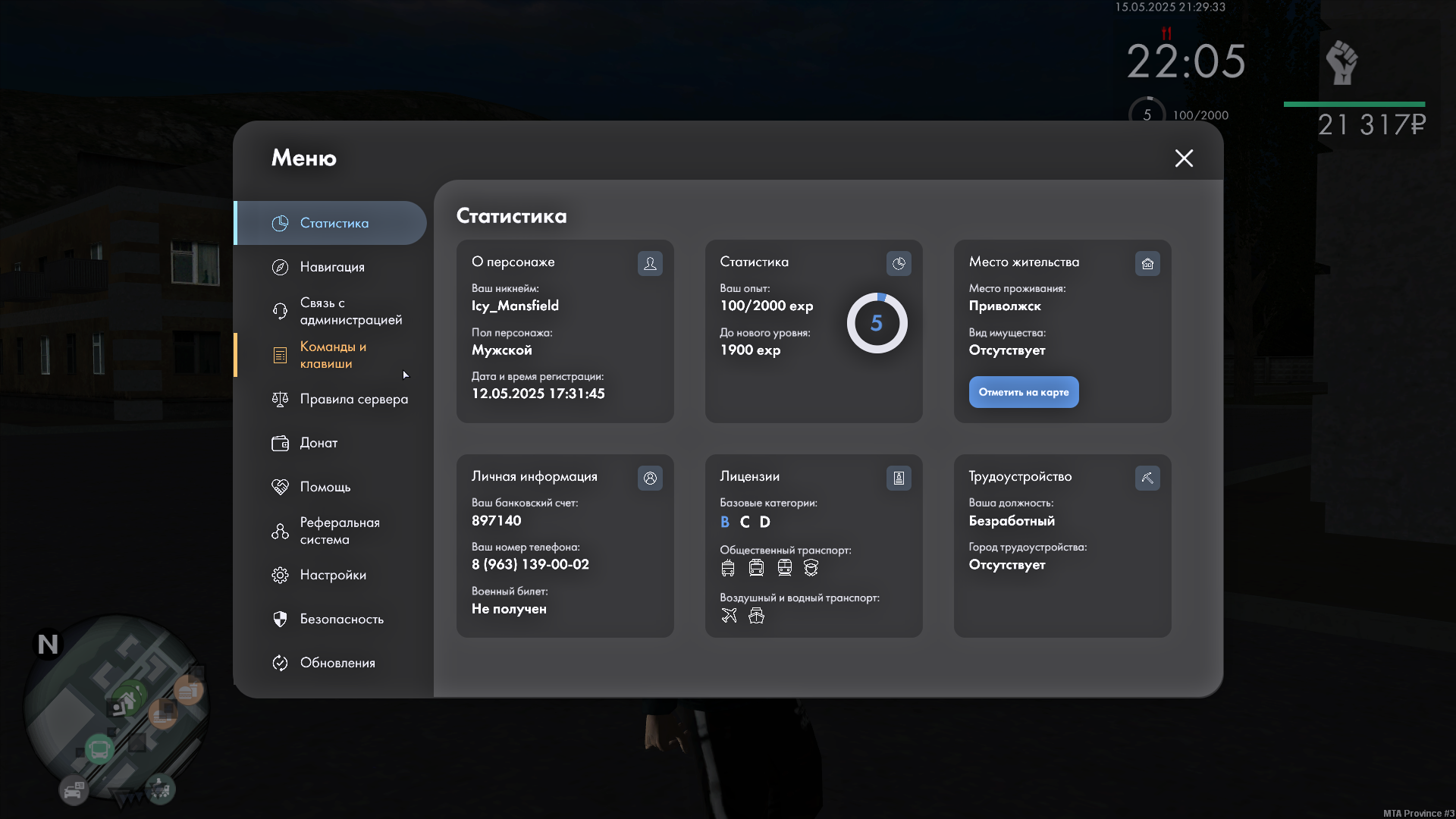Click the third public transport license icon
1456x819 pixels.
pos(784,568)
